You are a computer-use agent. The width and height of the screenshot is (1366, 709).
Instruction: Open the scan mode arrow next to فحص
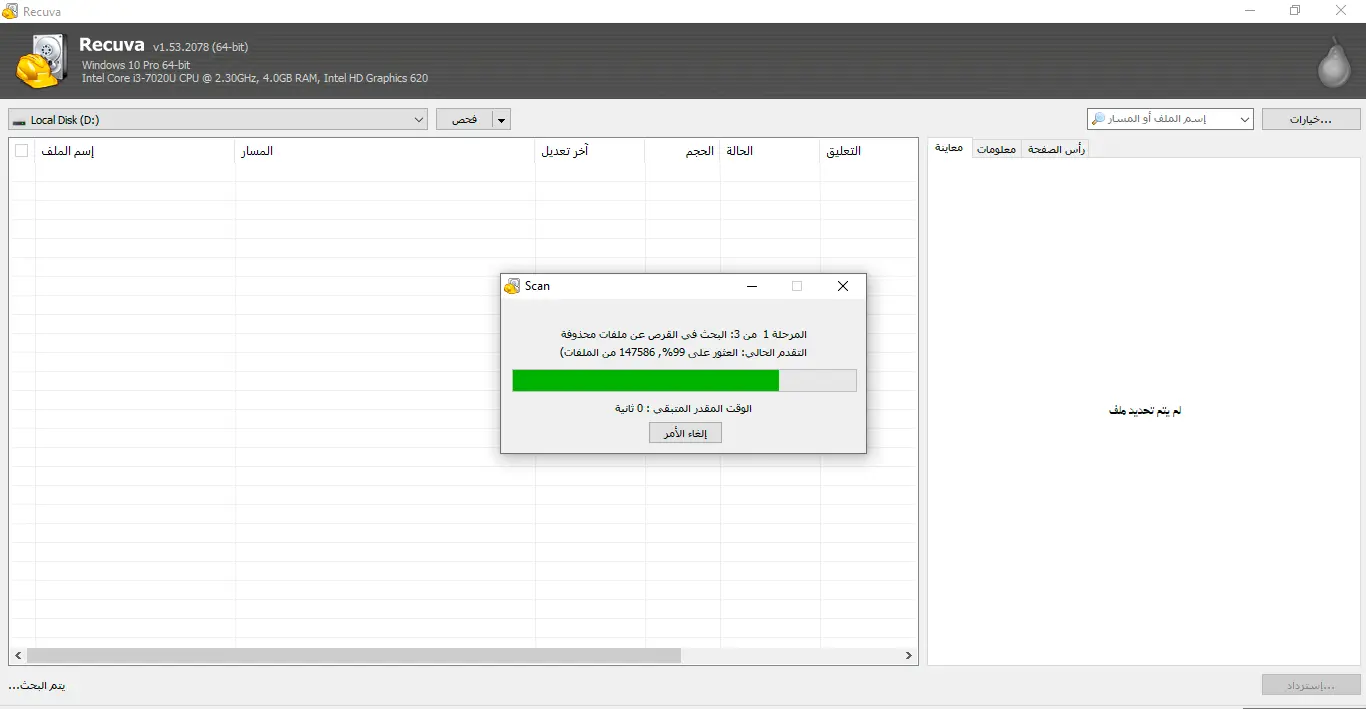(501, 119)
